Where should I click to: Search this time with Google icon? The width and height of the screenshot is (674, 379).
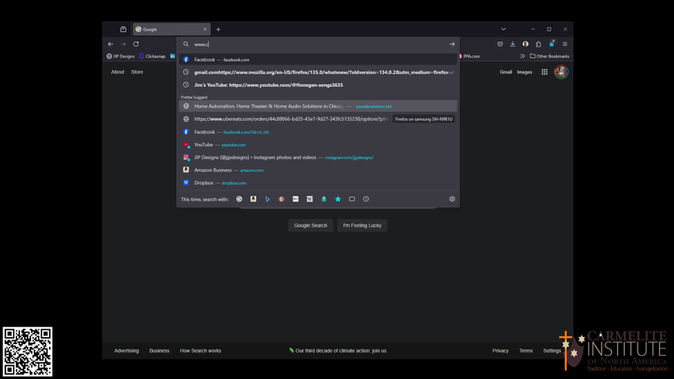pos(239,199)
